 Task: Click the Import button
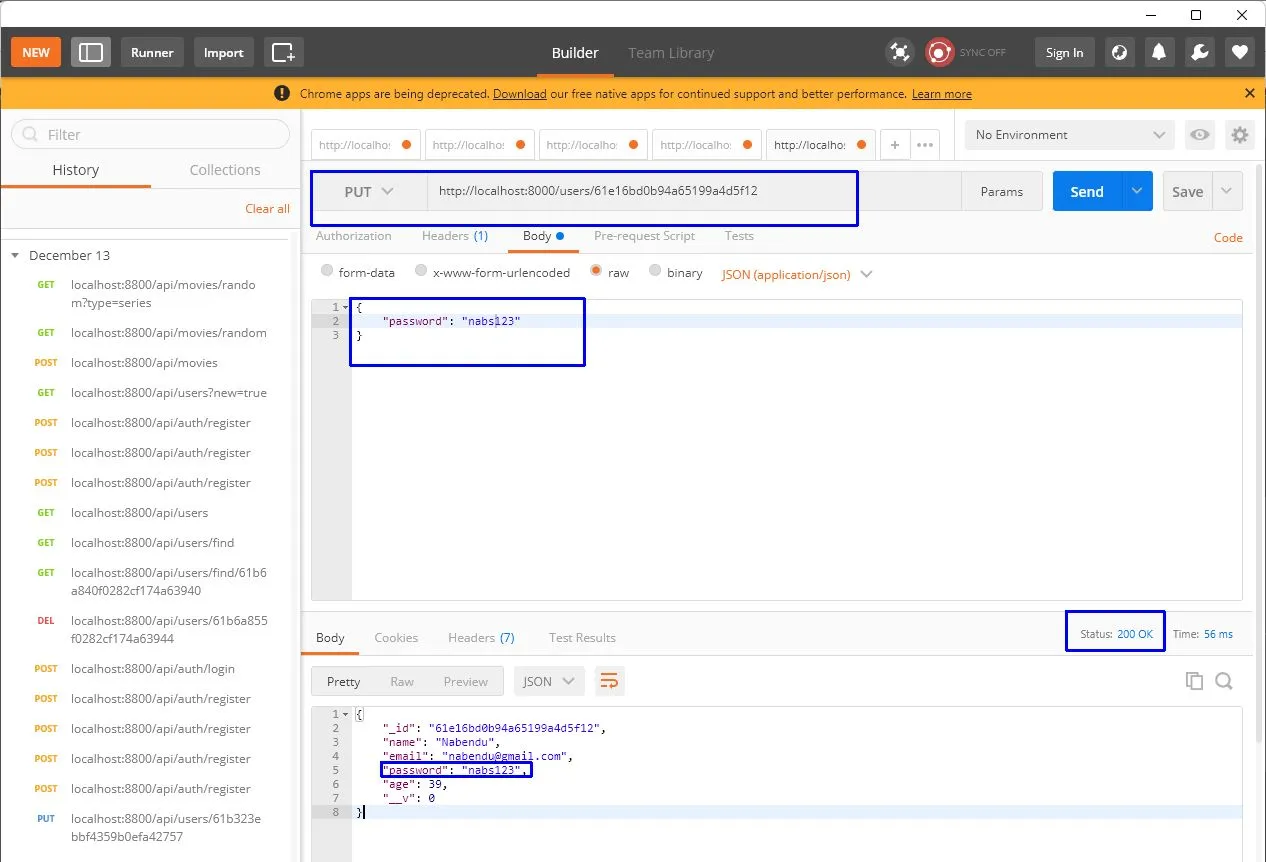pos(224,52)
